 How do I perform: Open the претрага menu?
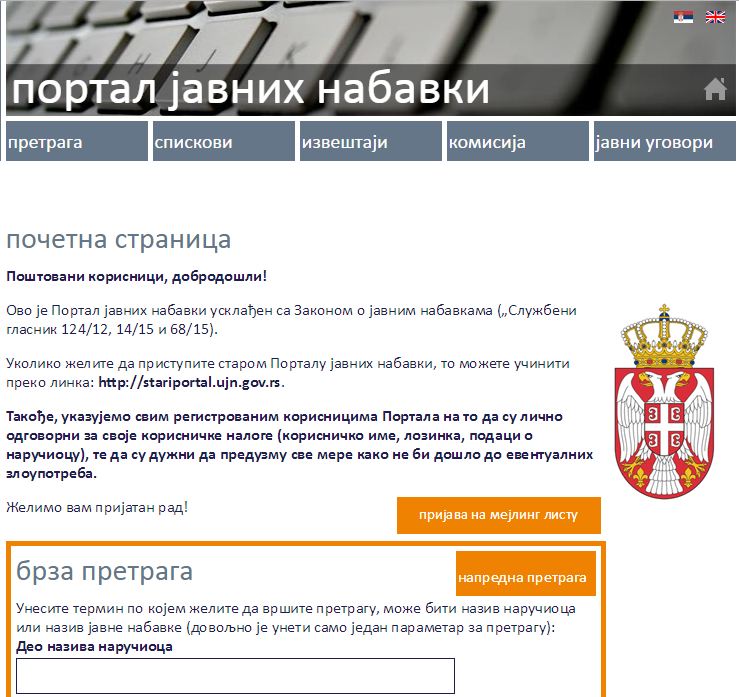(77, 141)
